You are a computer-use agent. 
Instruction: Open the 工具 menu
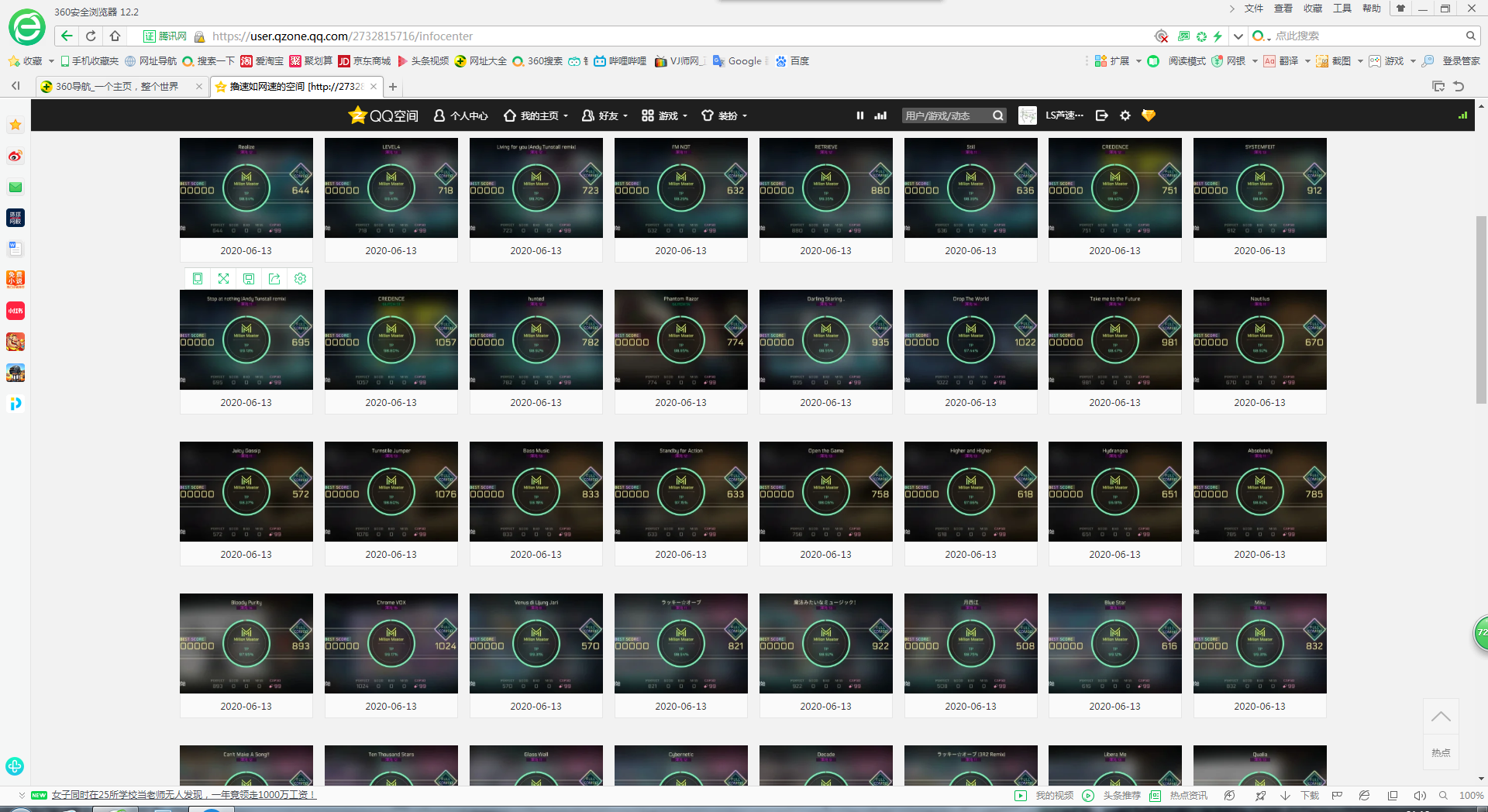[x=1342, y=9]
